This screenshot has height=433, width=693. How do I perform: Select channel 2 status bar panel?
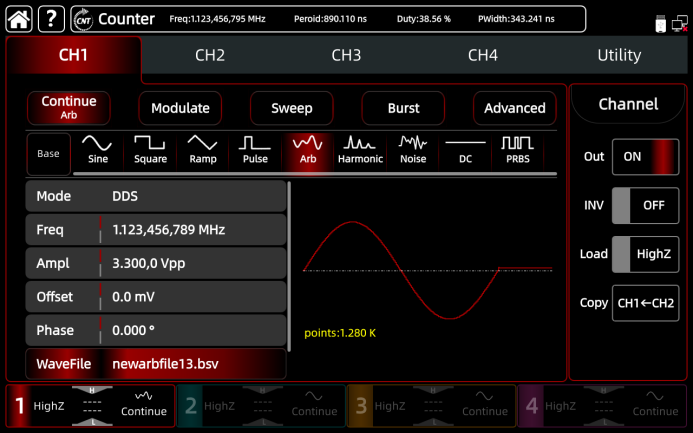click(261, 406)
